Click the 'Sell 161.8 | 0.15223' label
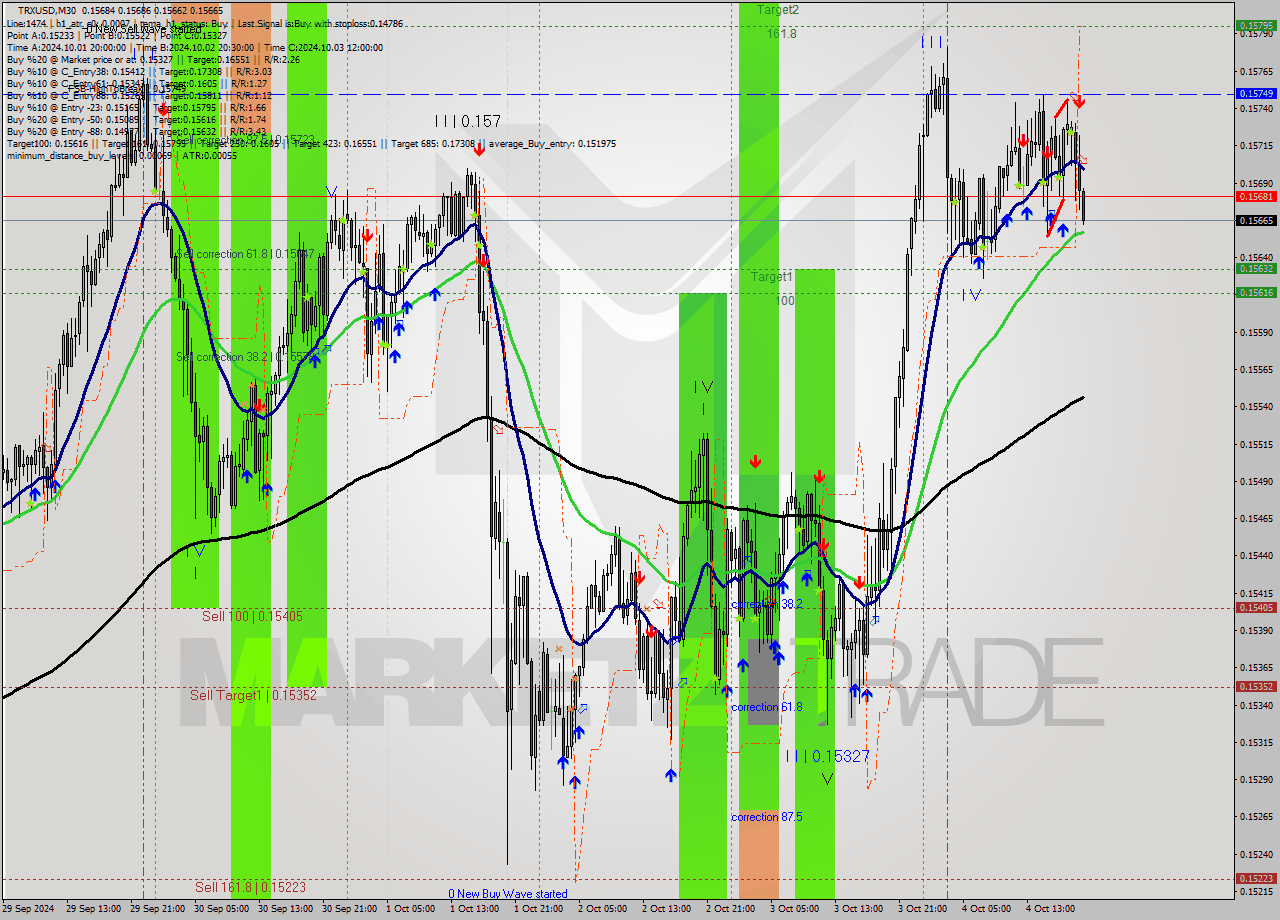The height and width of the screenshot is (920, 1280). (x=250, y=887)
